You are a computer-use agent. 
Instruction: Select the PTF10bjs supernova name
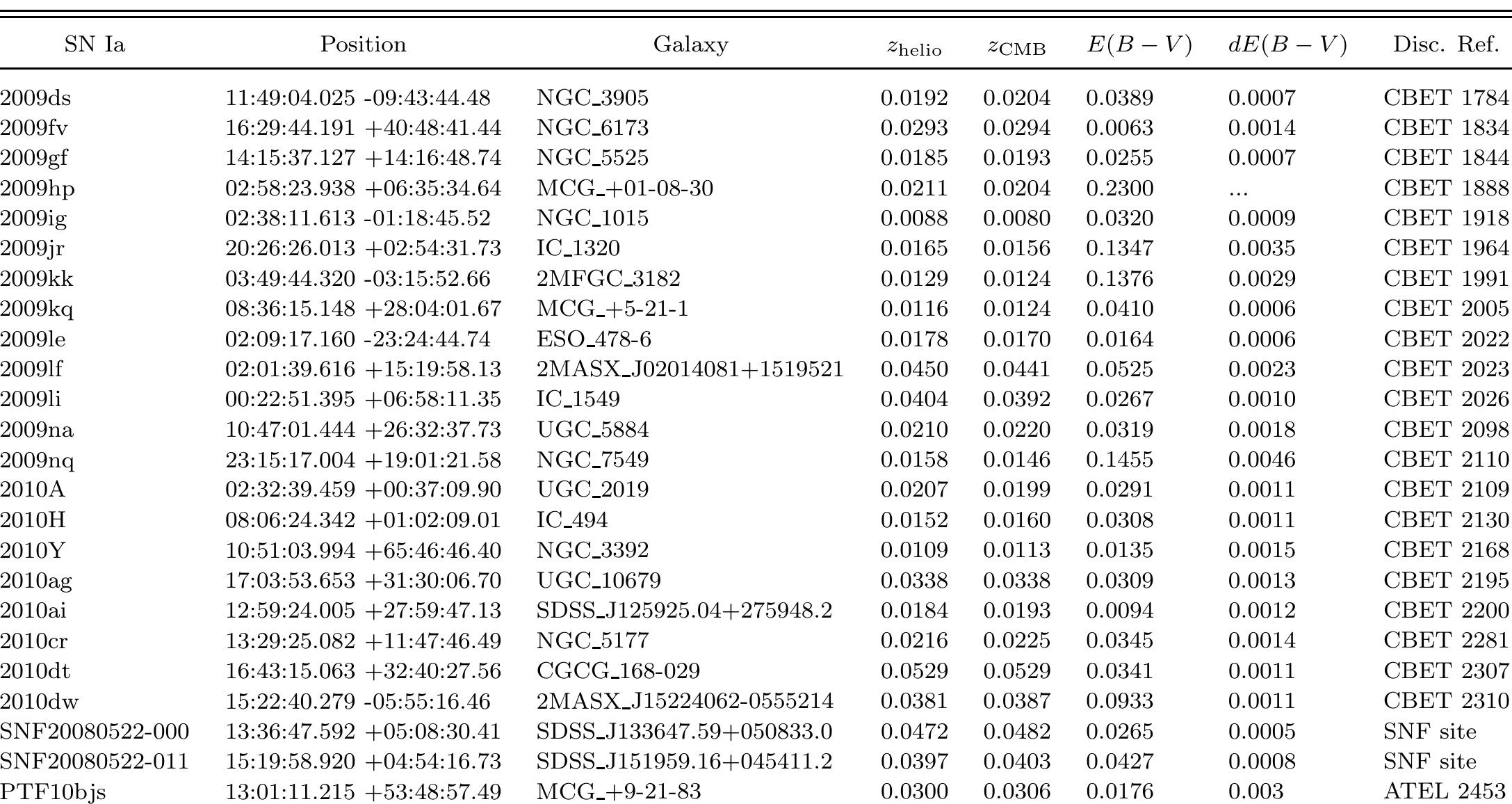tap(53, 791)
